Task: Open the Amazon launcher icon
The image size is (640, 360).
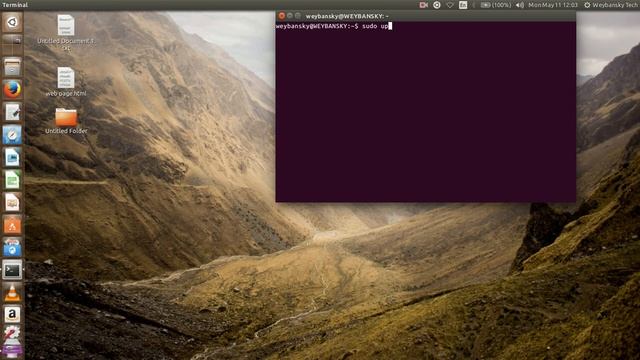Action: point(12,315)
